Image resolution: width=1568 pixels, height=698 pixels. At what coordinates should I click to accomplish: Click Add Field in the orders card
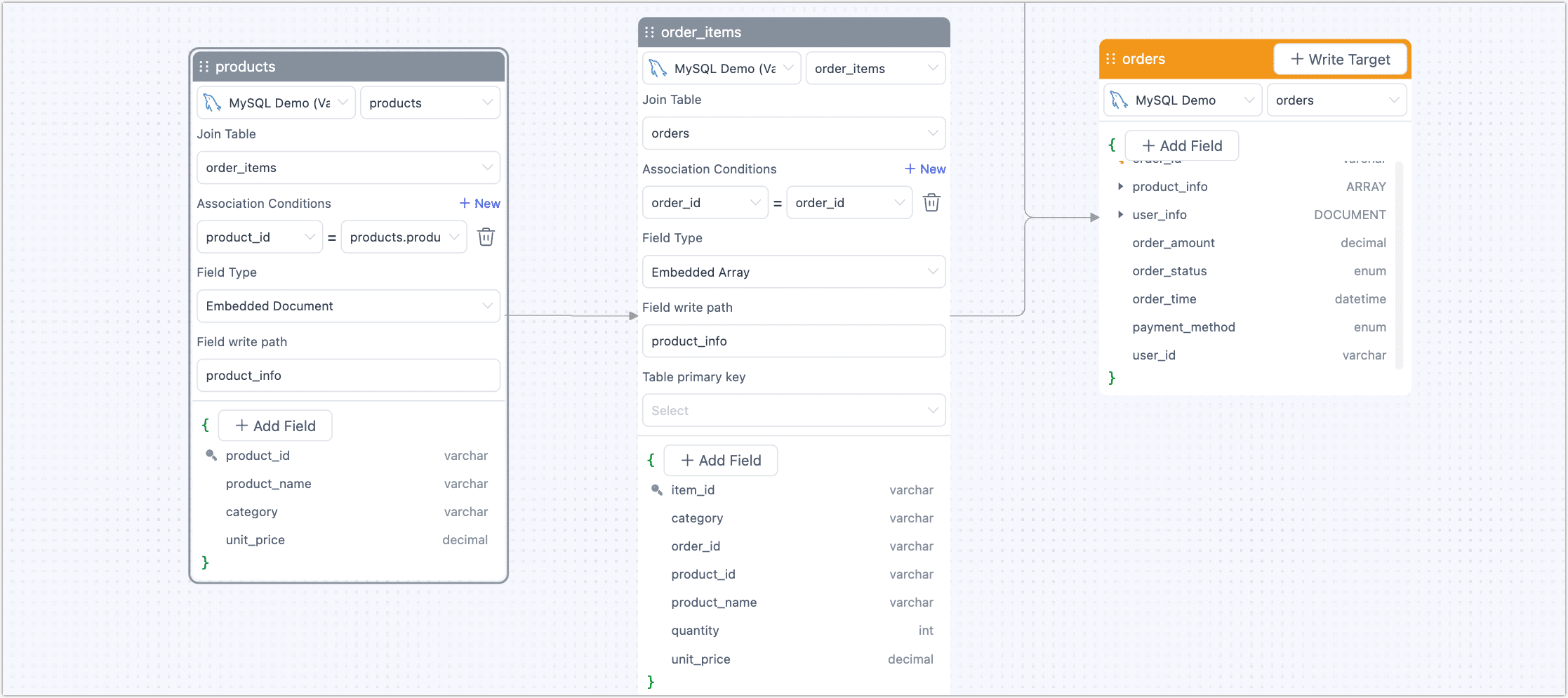pyautogui.click(x=1181, y=145)
